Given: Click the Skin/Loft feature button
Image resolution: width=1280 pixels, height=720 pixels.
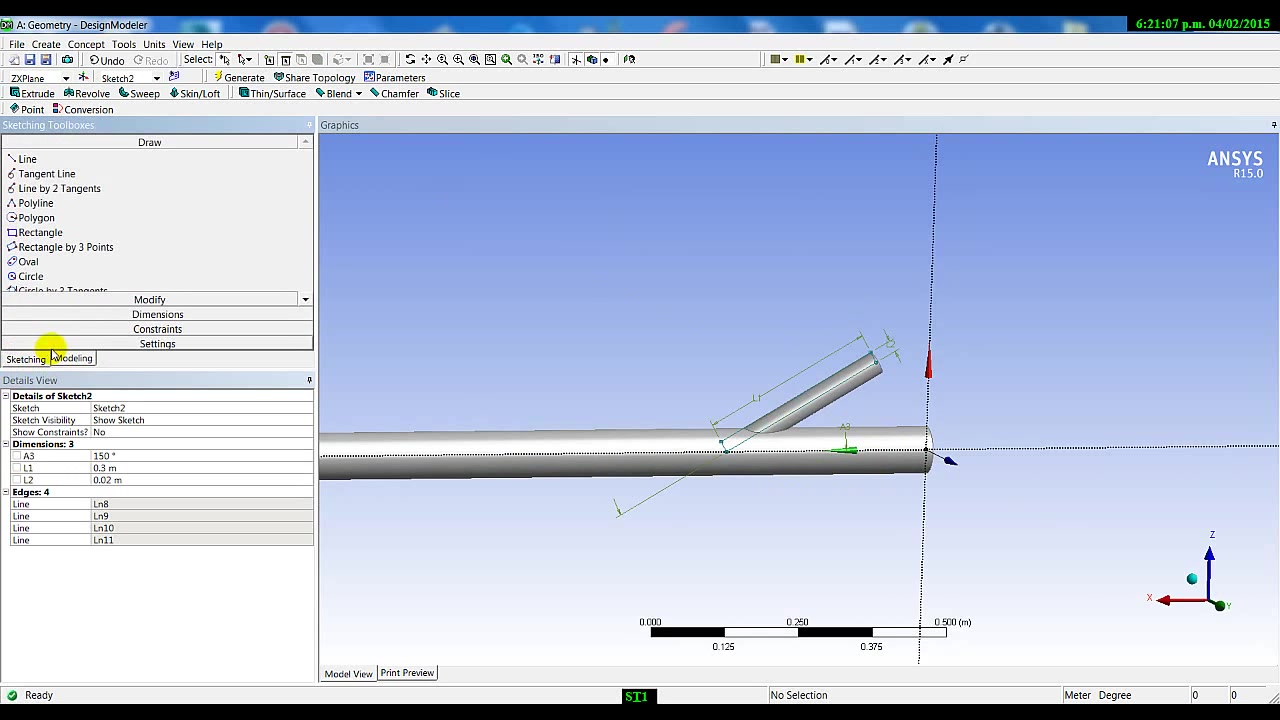Looking at the screenshot, I should tap(194, 93).
